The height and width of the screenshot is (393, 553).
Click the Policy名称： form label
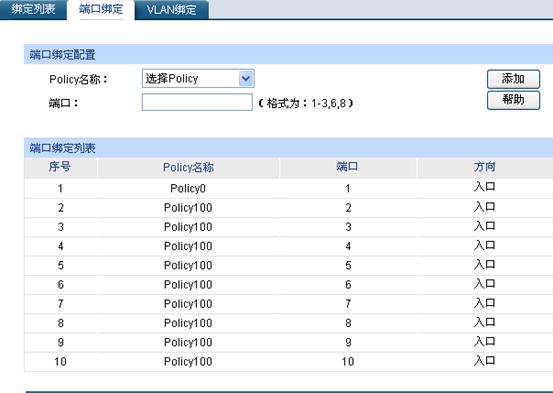tap(78, 79)
